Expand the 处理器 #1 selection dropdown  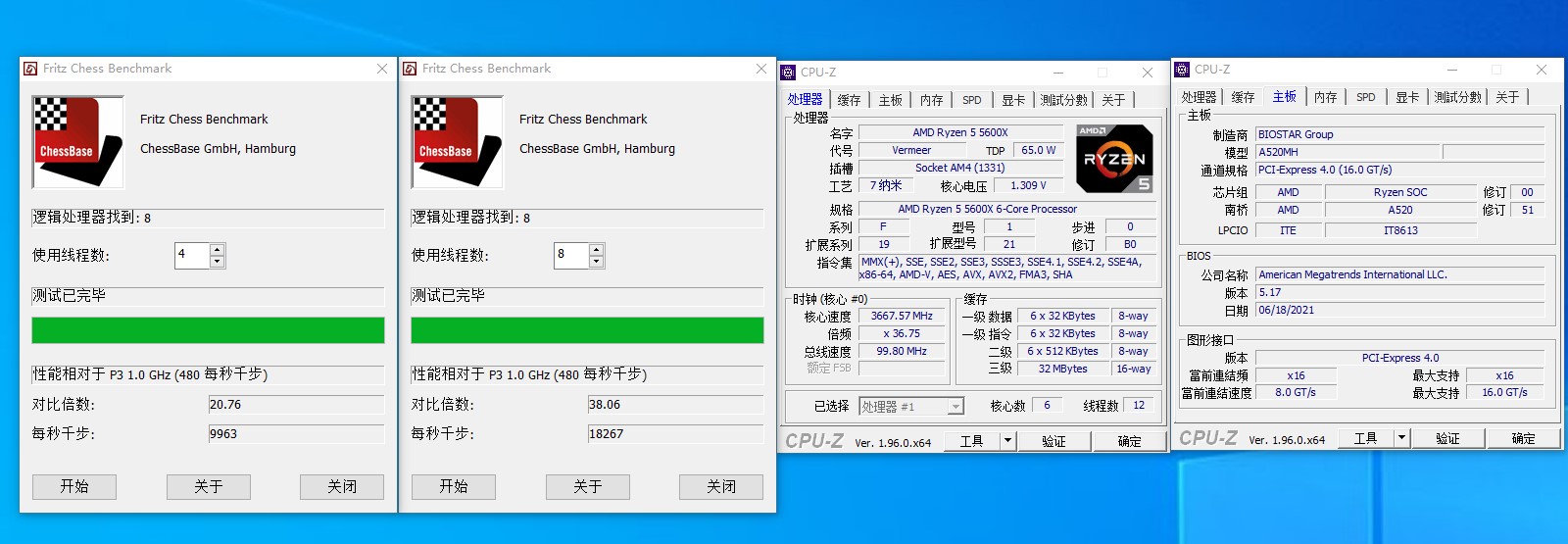pyautogui.click(x=955, y=407)
